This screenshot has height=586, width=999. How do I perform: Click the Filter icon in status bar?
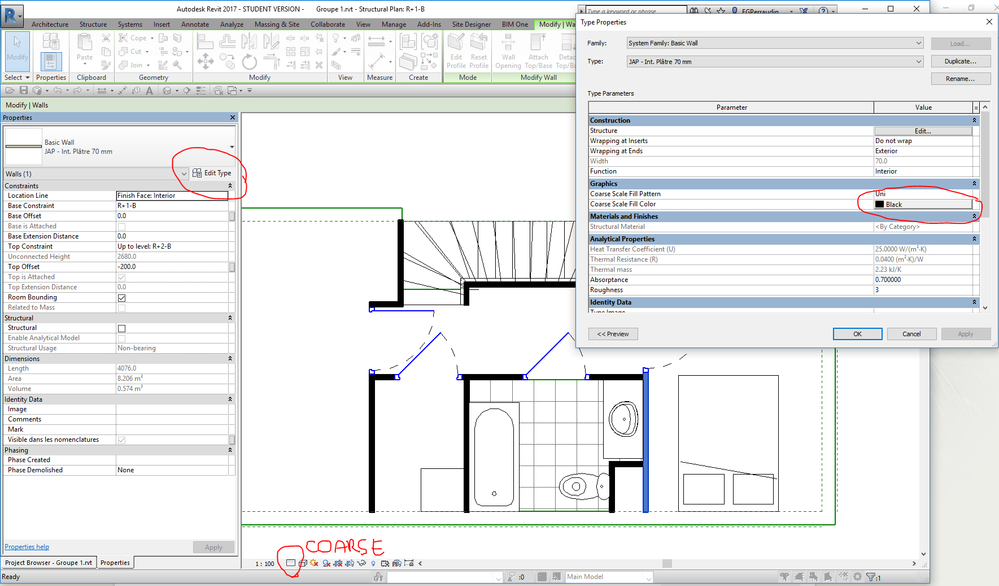pyautogui.click(x=872, y=576)
